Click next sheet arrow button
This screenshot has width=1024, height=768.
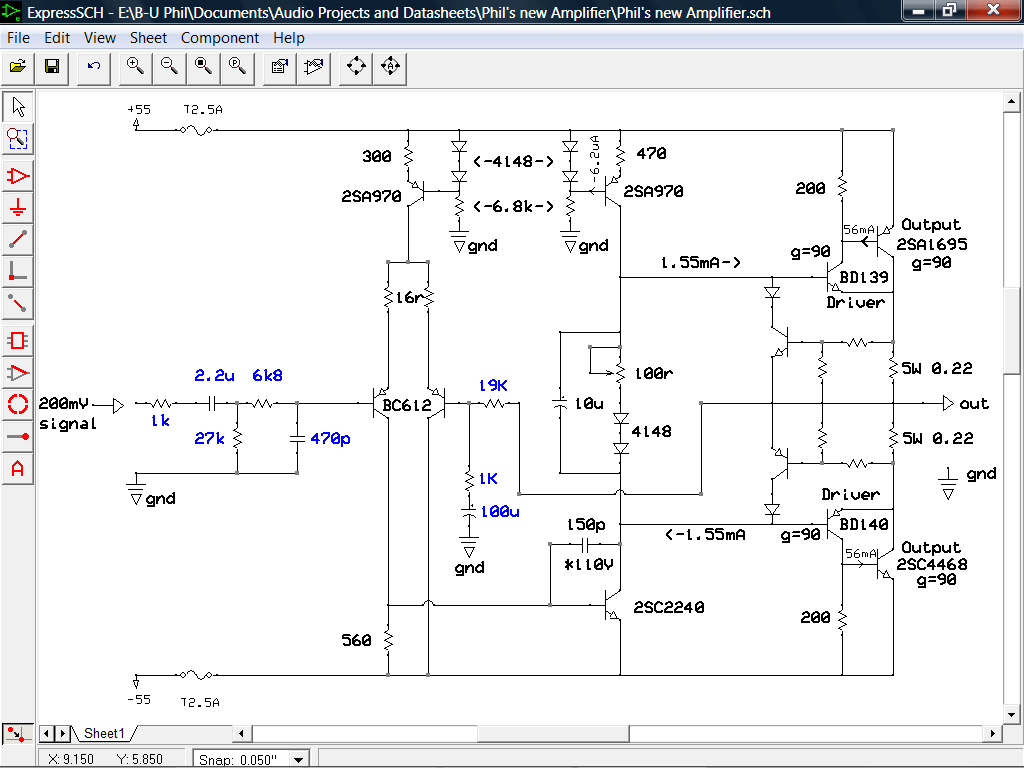[x=63, y=733]
